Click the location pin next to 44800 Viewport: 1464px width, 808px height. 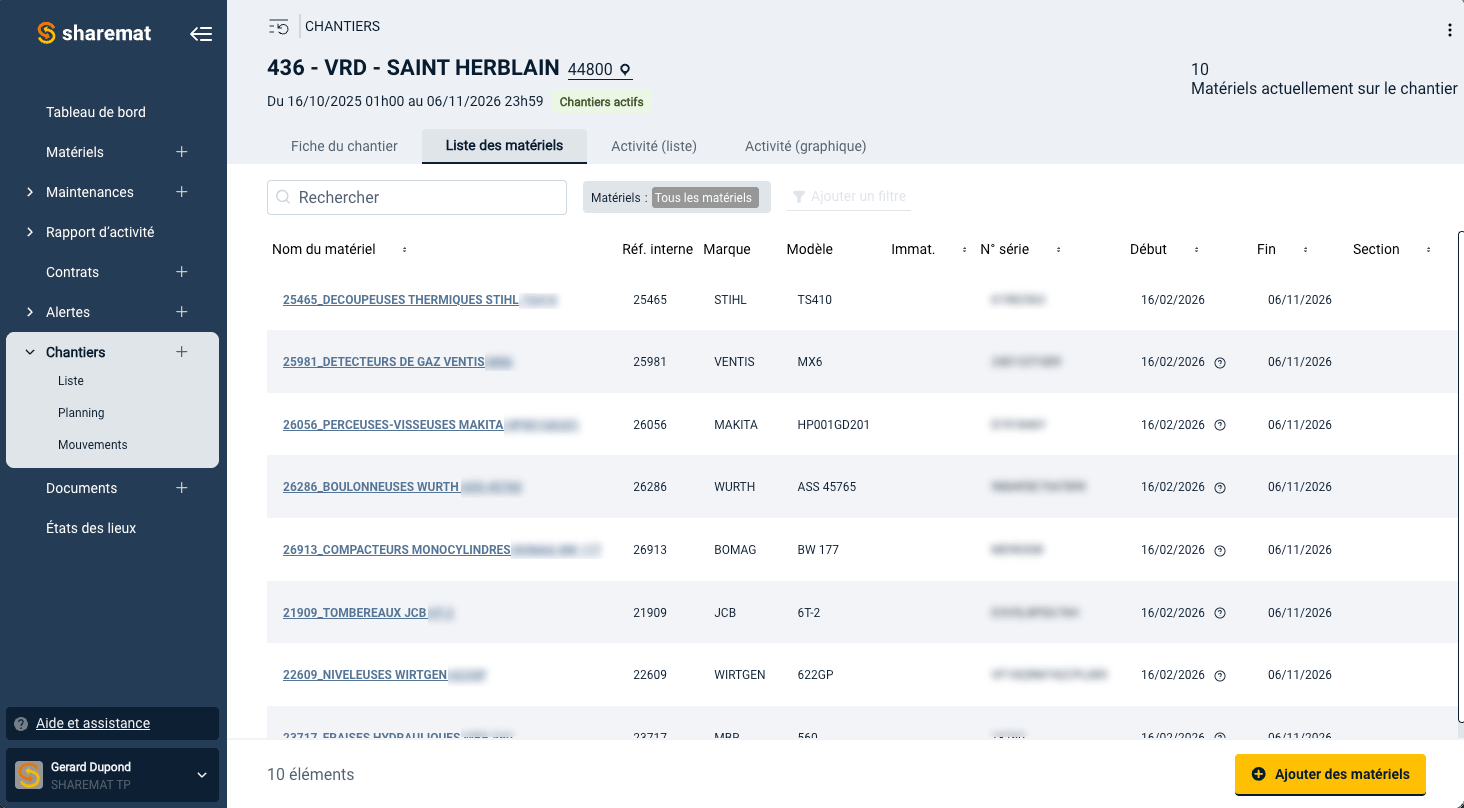625,70
